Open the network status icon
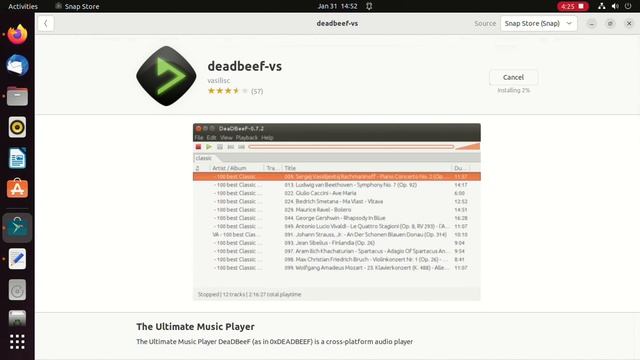 point(602,6)
